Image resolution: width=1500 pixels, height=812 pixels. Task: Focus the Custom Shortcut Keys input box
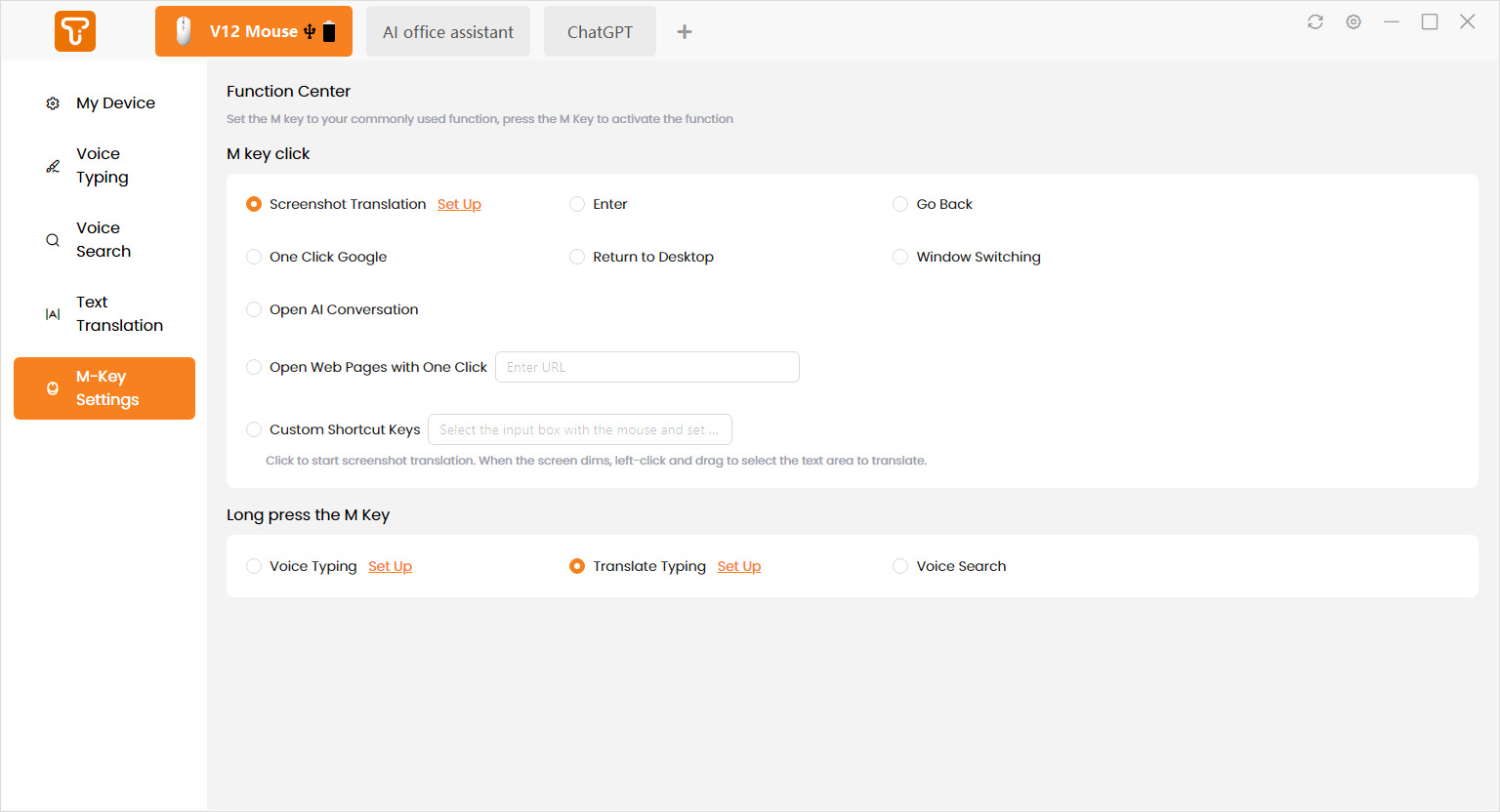point(579,429)
